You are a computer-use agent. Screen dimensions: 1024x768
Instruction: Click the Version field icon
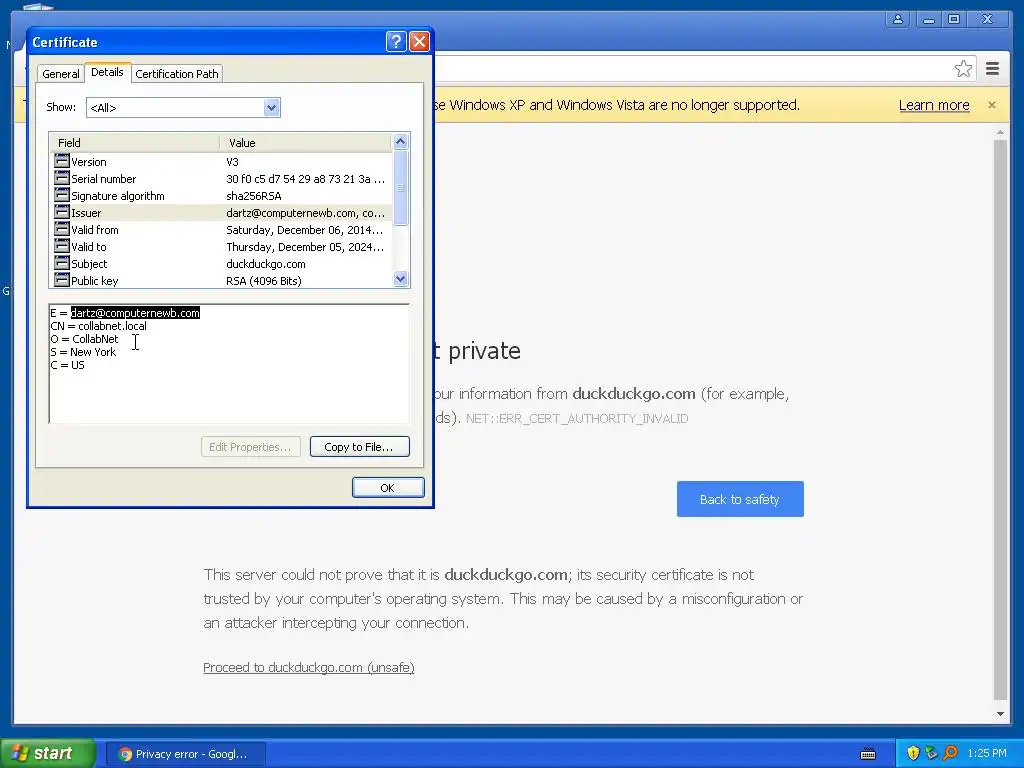[x=62, y=161]
